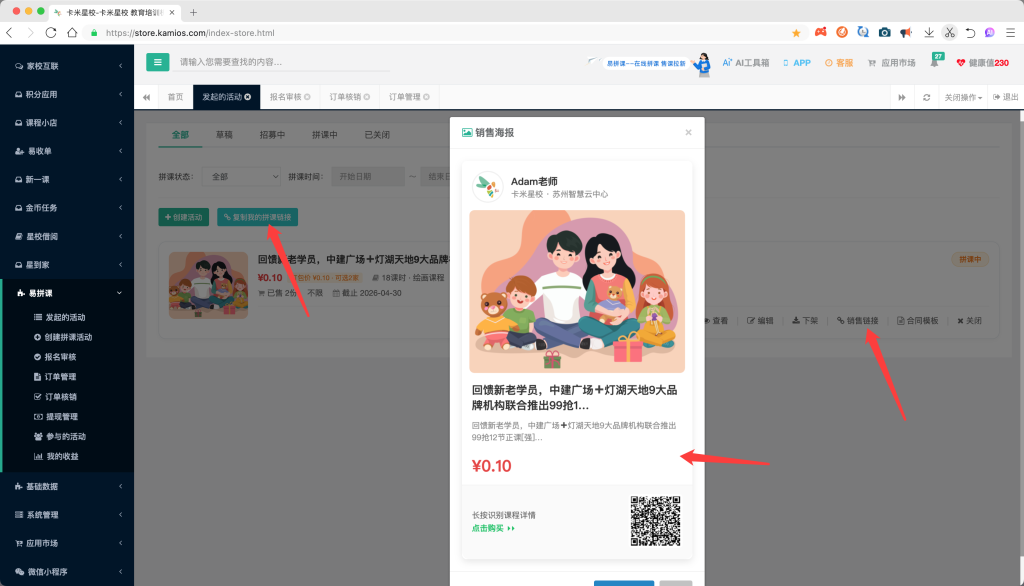Screen dimensions: 1024x586
Task: Click 下架 on the activity row
Action: (805, 321)
